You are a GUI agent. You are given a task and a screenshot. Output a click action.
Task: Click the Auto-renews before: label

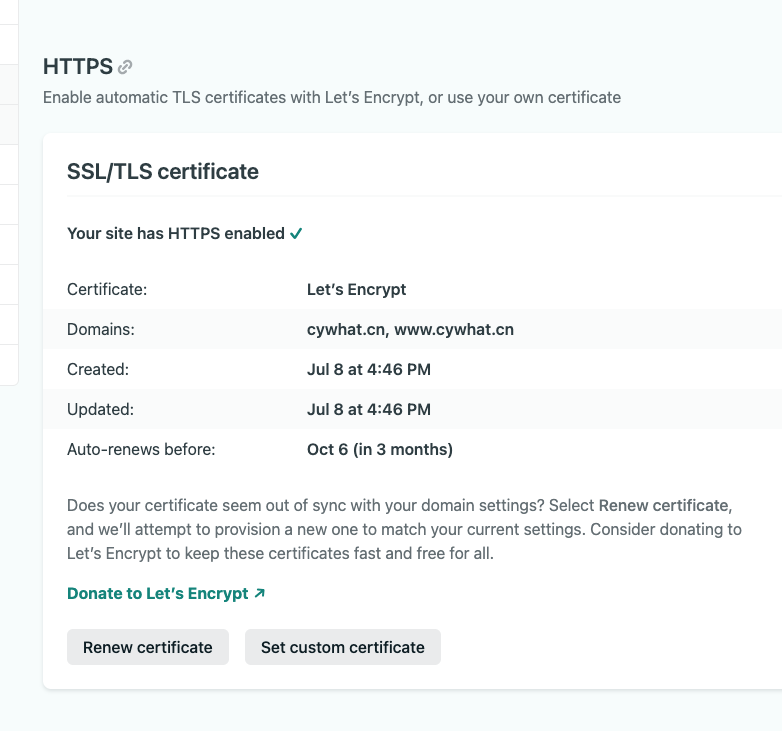[141, 449]
